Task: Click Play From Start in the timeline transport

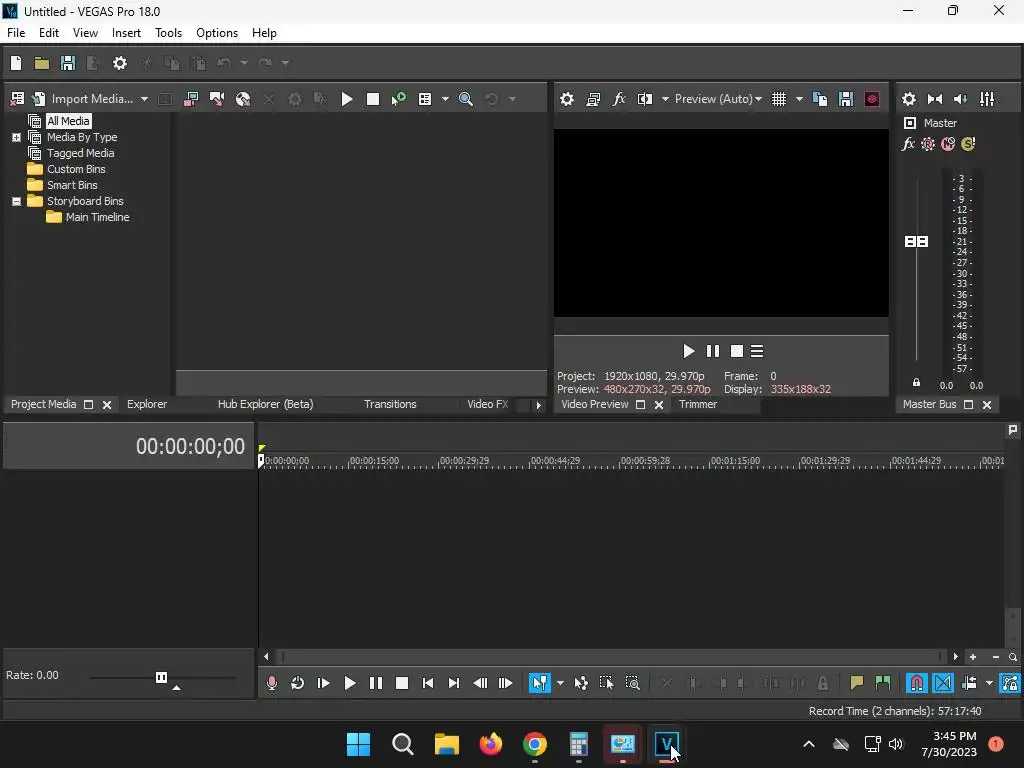Action: coord(323,683)
